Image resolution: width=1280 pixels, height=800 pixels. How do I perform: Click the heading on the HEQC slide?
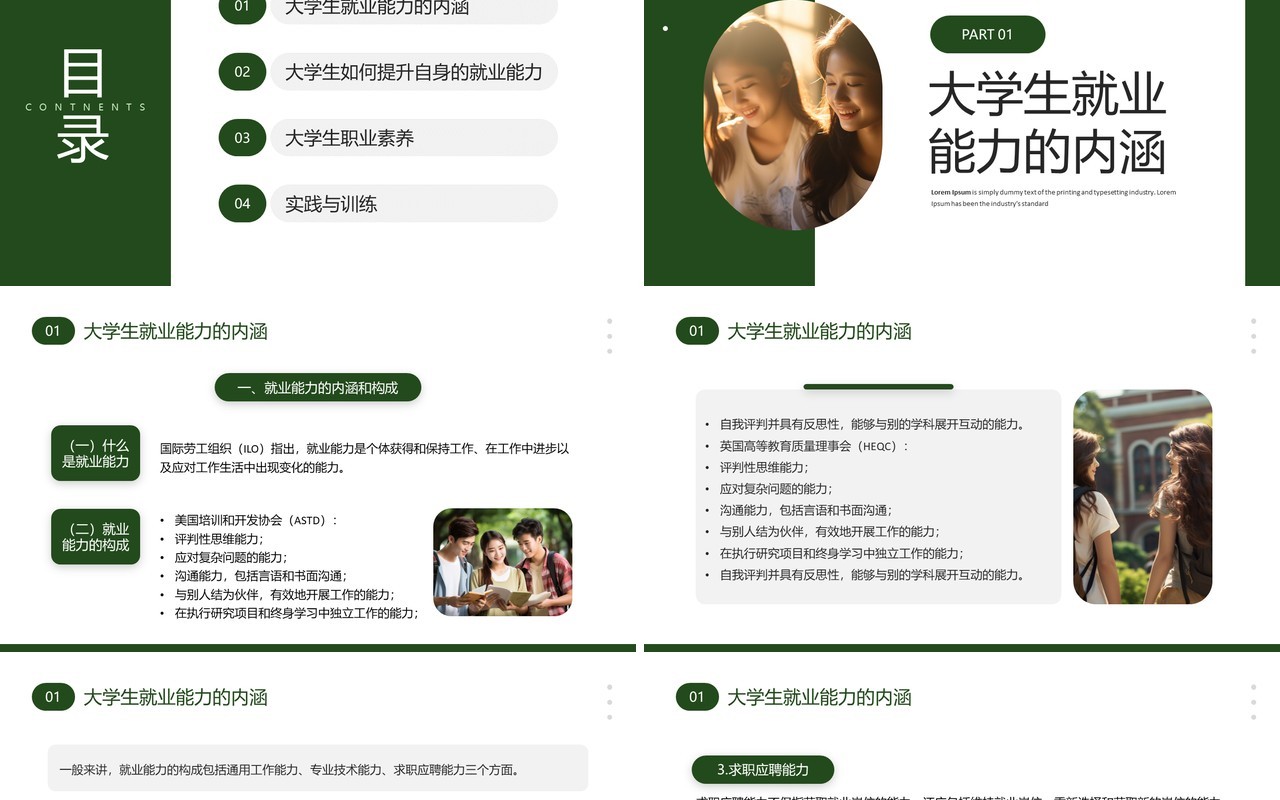(x=819, y=331)
